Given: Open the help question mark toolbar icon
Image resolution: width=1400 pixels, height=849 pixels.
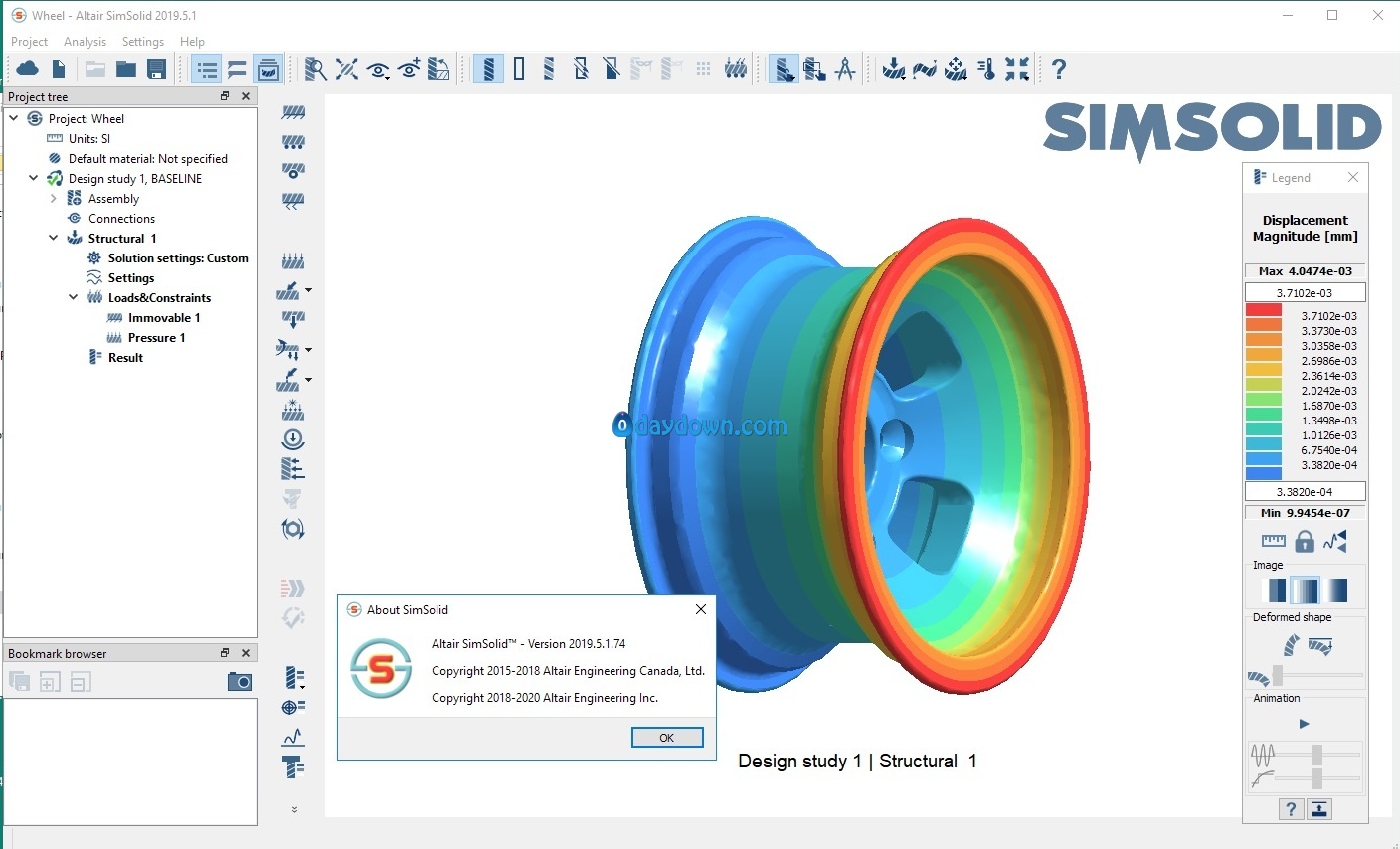Looking at the screenshot, I should 1059,69.
